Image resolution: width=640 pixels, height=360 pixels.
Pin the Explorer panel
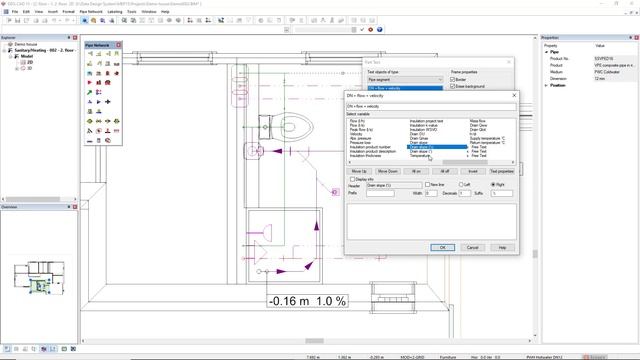pyautogui.click(x=69, y=38)
